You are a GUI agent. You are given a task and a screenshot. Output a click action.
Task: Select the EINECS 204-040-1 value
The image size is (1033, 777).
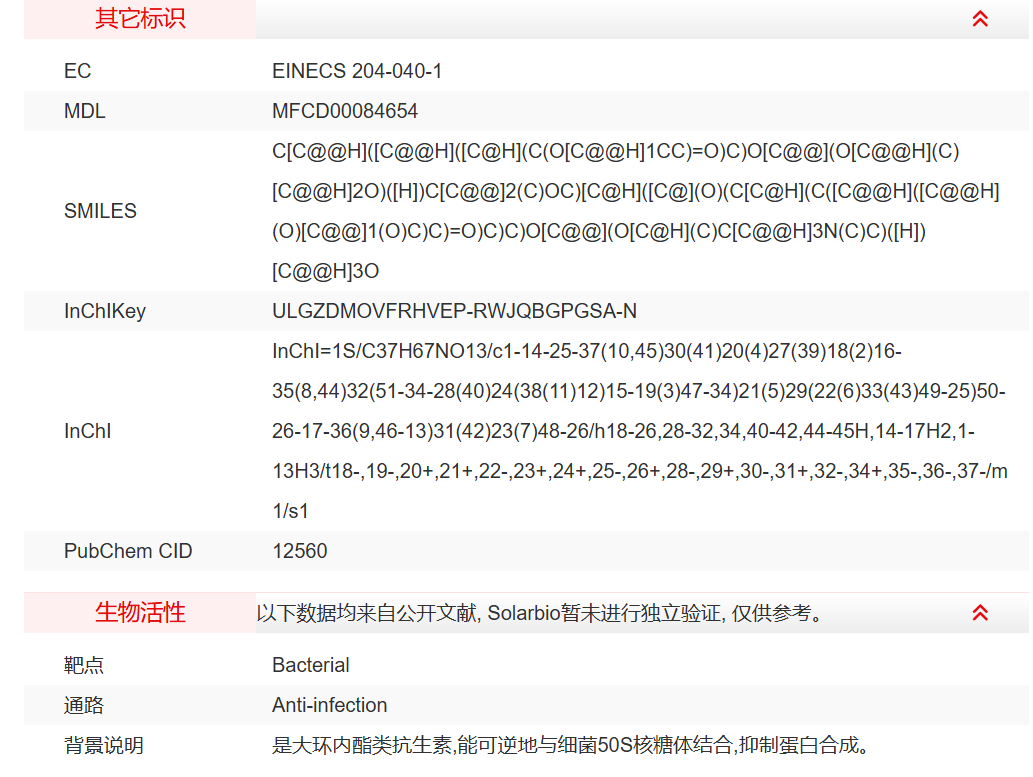[357, 71]
